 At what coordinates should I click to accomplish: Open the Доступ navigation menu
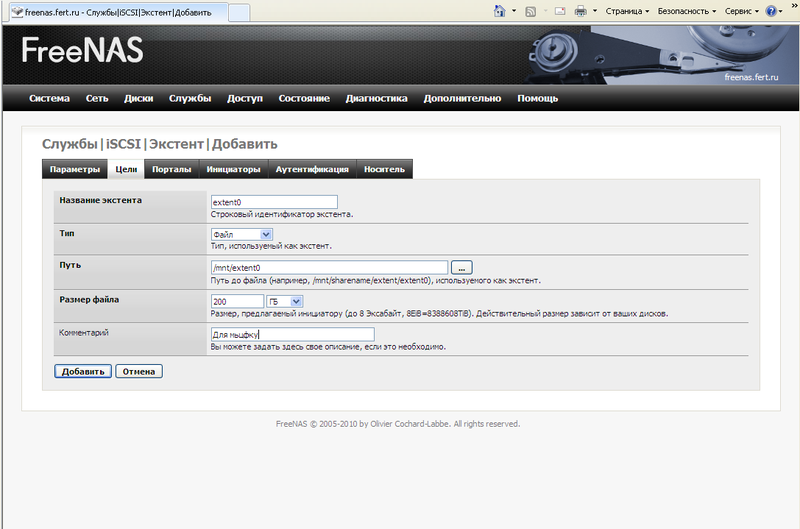click(x=245, y=98)
